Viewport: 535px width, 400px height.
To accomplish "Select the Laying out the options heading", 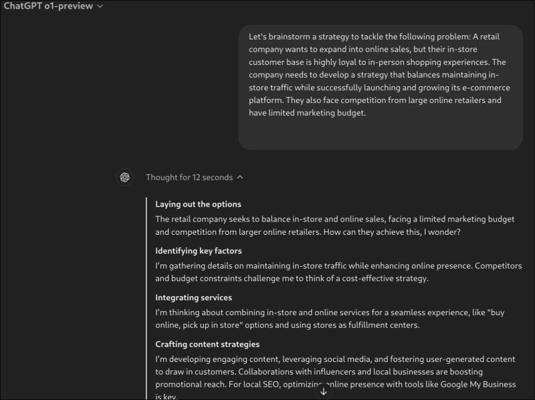I will (x=198, y=204).
